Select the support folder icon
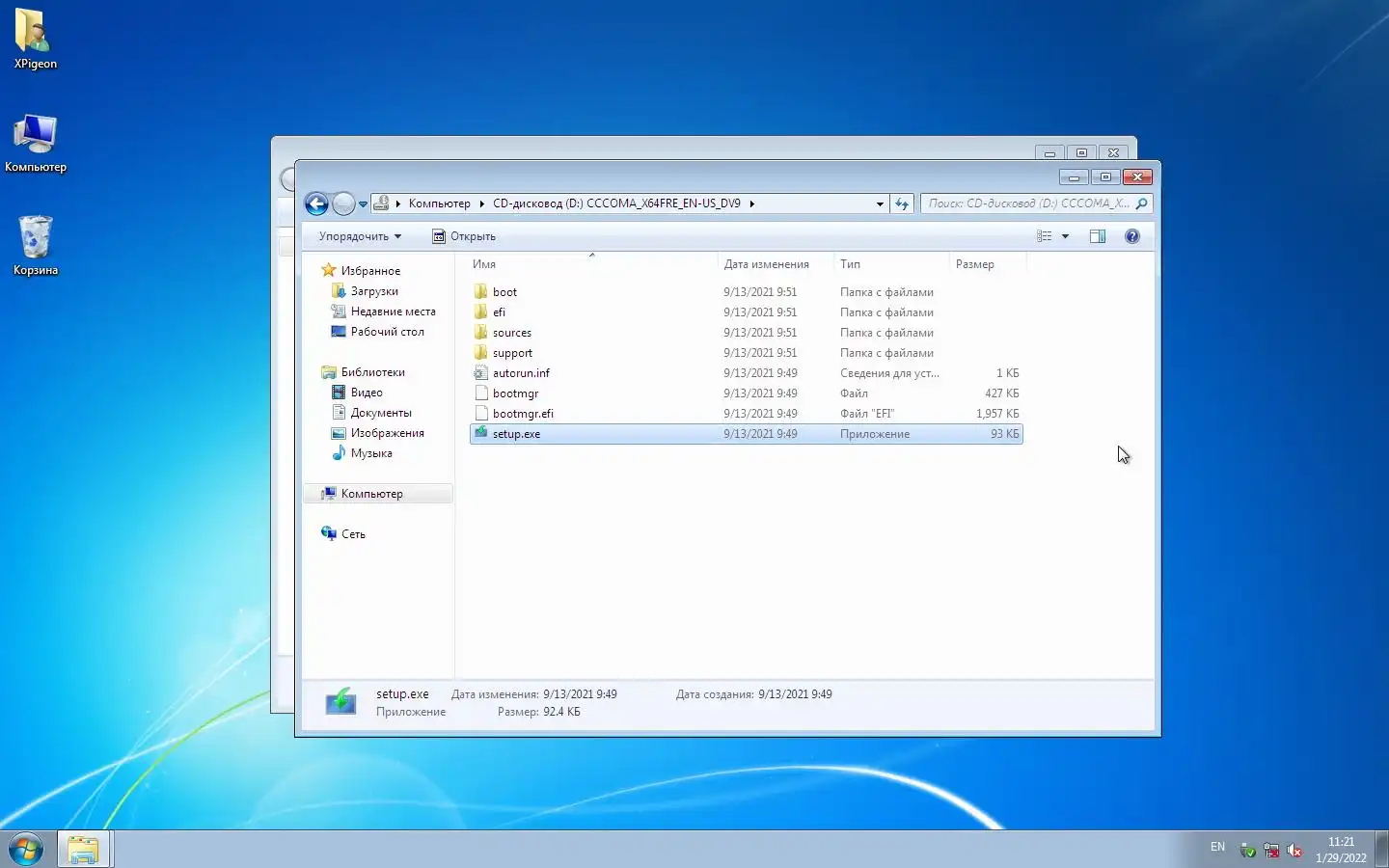 point(481,352)
